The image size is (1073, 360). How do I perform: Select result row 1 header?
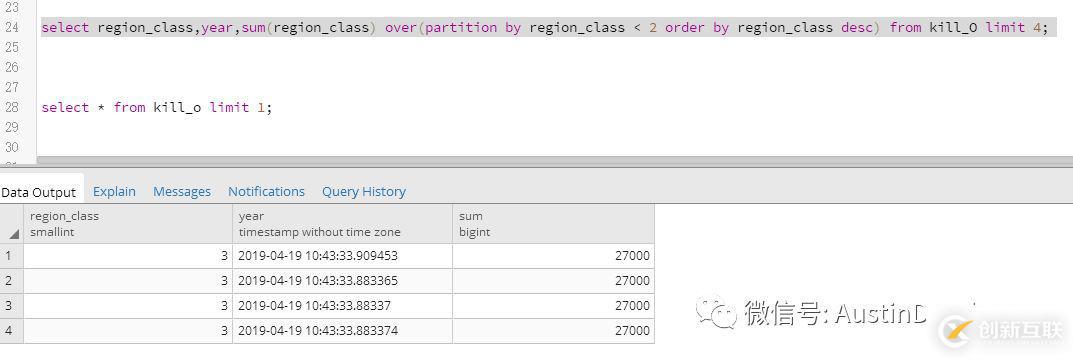[12, 256]
